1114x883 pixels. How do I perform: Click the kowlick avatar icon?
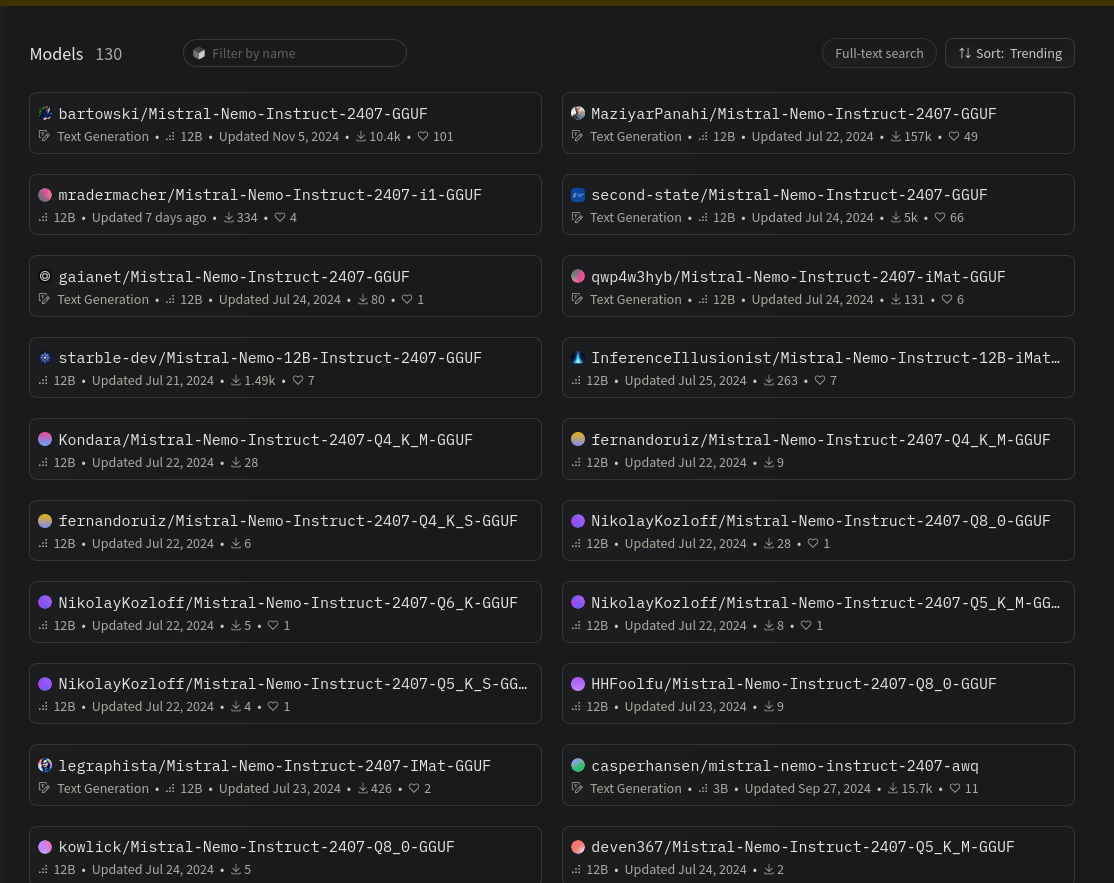coord(45,847)
